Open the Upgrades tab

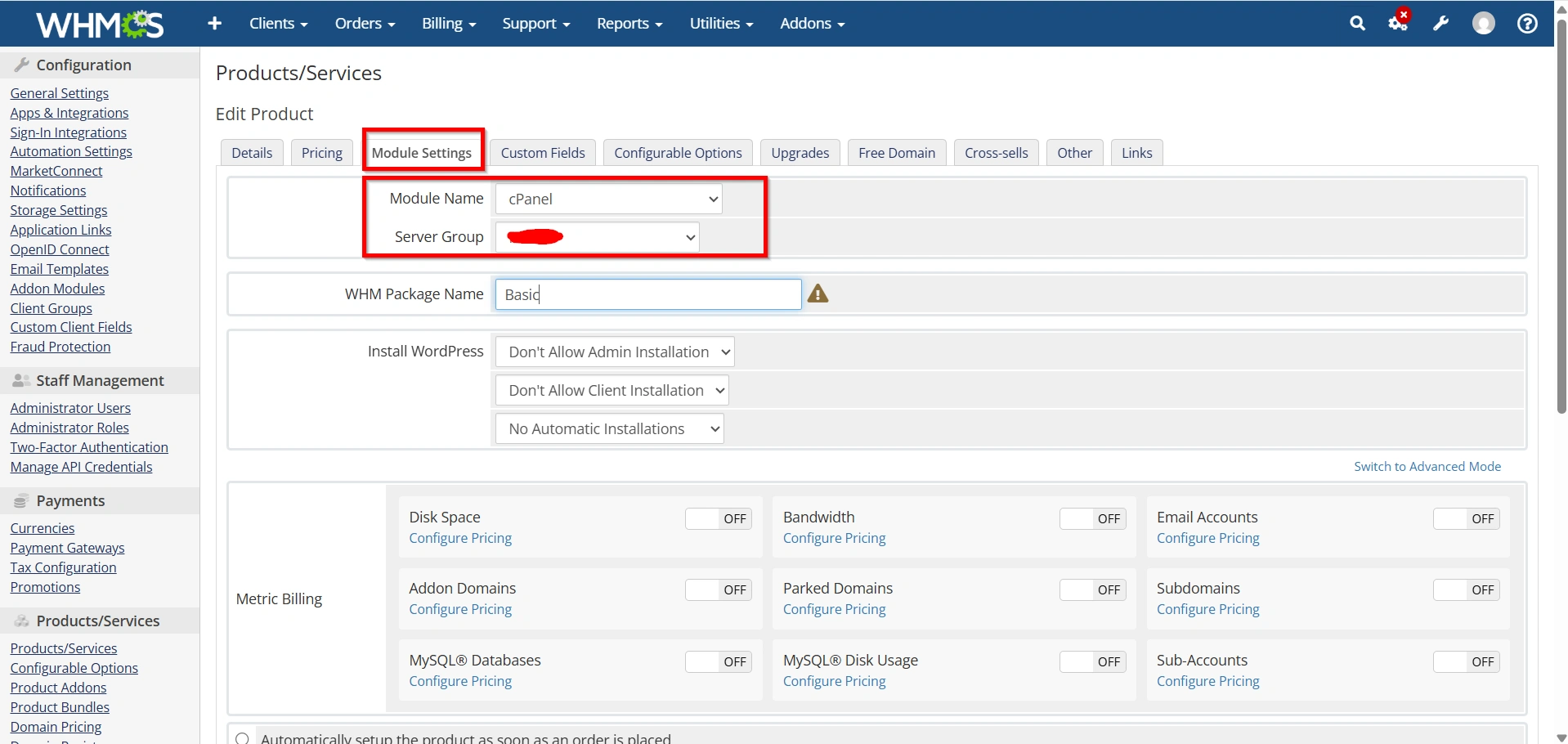[800, 153]
